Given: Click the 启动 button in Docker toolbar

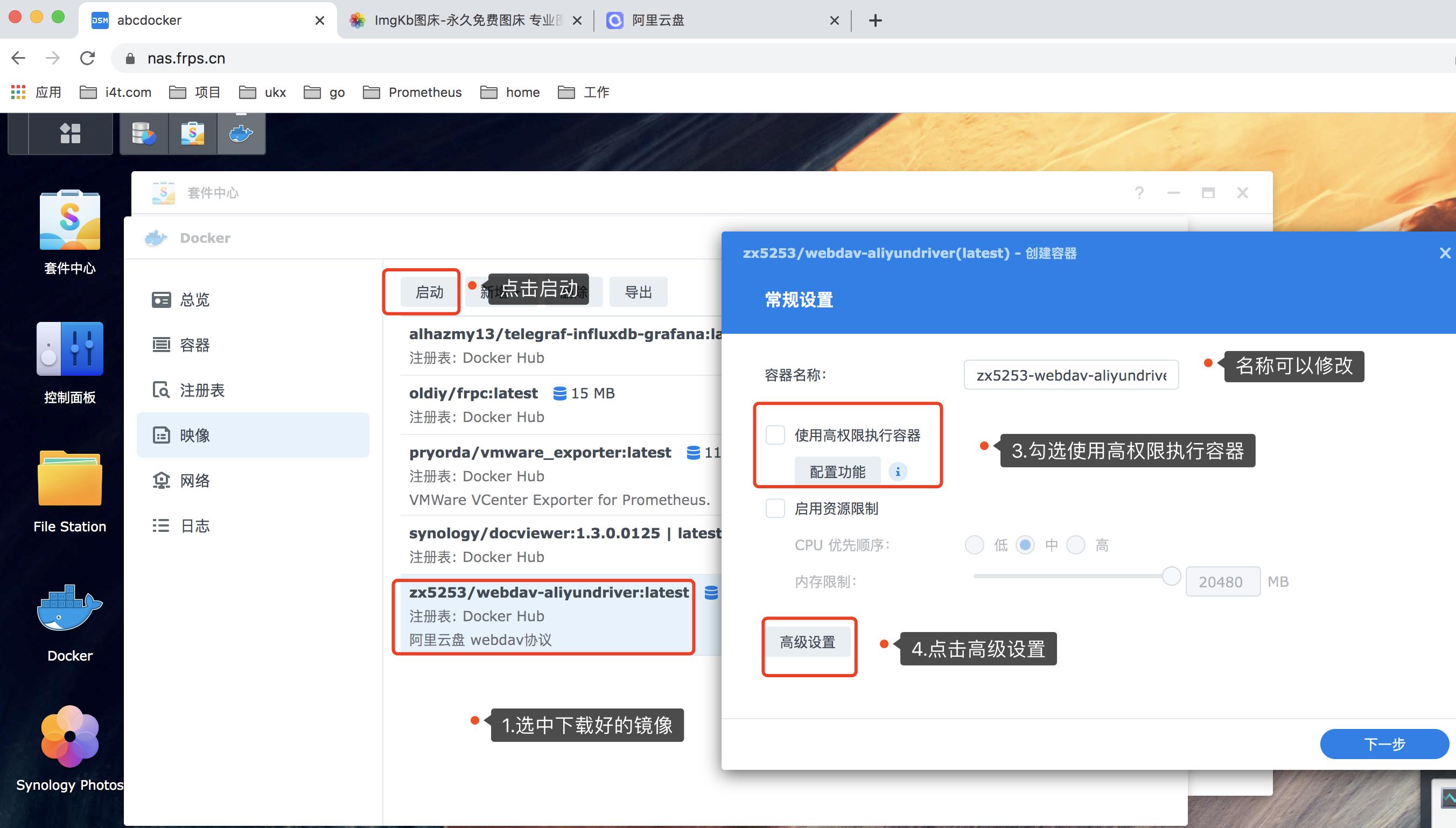Looking at the screenshot, I should click(x=429, y=292).
